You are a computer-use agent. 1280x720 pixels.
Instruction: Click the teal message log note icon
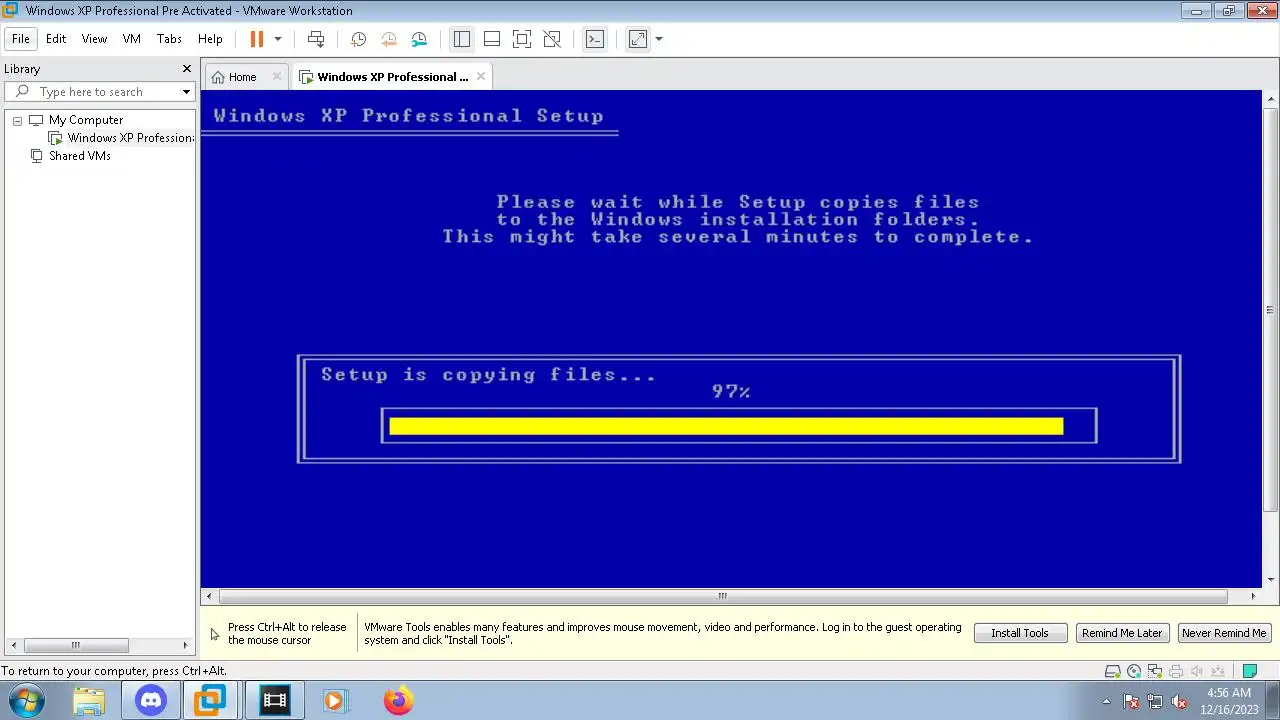click(1250, 671)
